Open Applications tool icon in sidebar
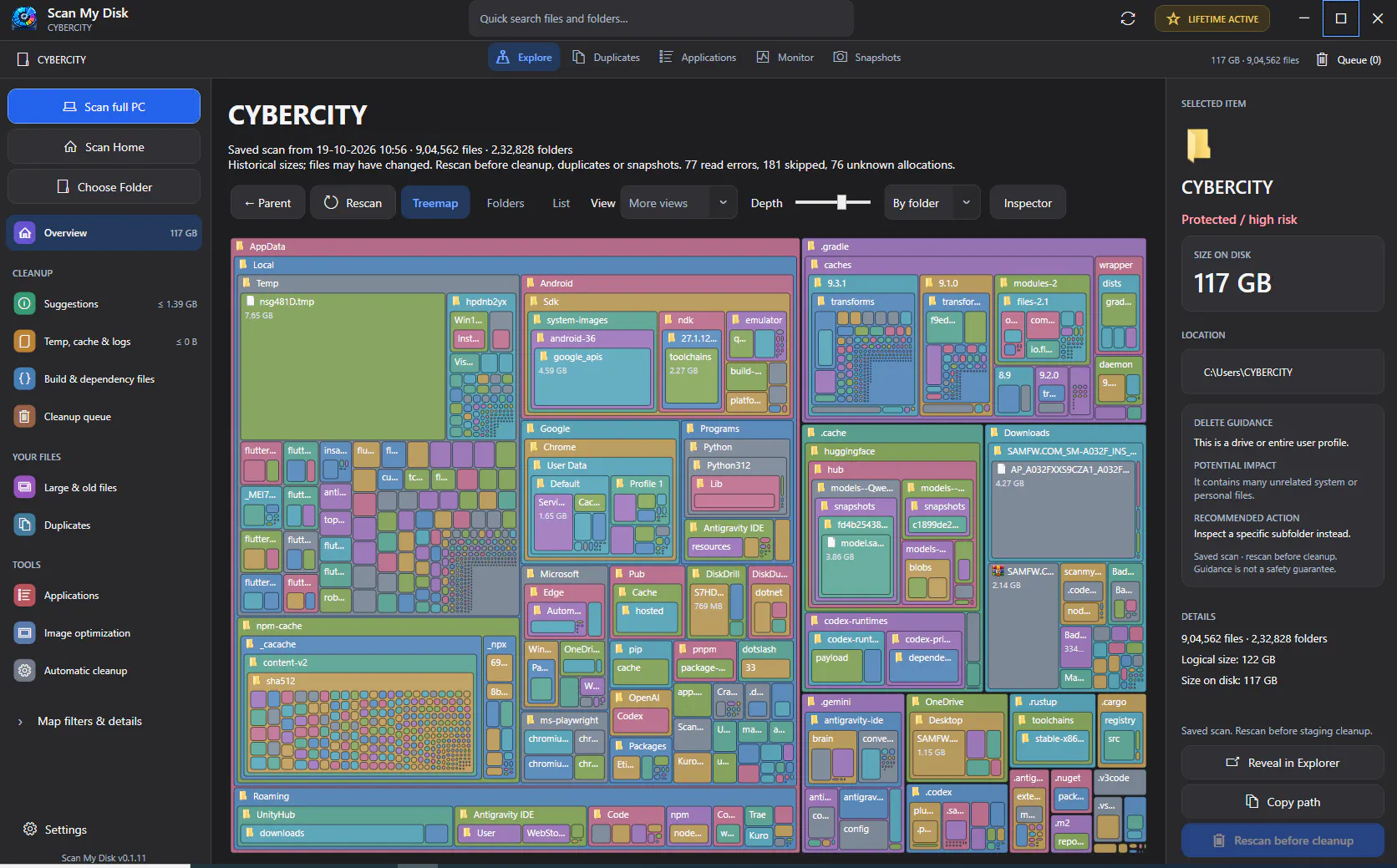This screenshot has height=868, width=1397. [25, 596]
